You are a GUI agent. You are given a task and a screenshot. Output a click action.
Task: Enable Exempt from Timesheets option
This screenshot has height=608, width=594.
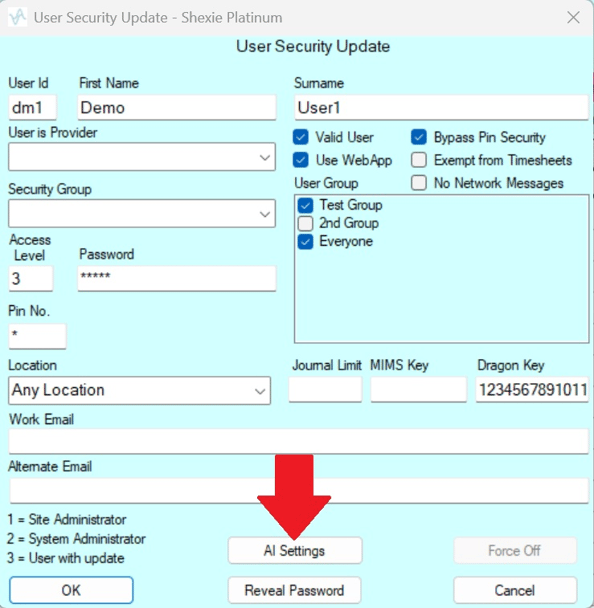tap(419, 160)
